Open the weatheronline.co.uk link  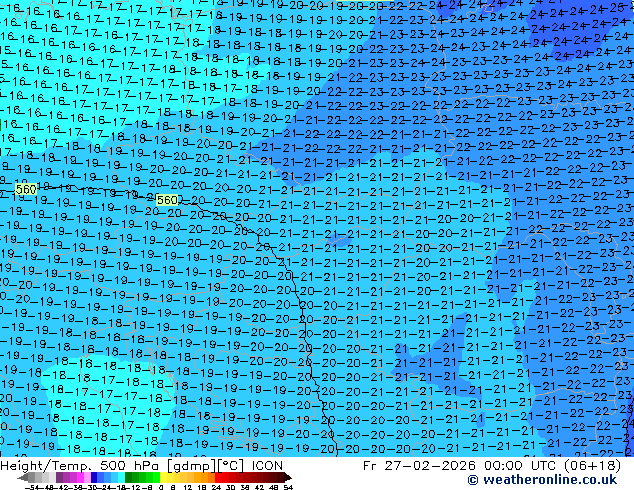[x=542, y=480]
